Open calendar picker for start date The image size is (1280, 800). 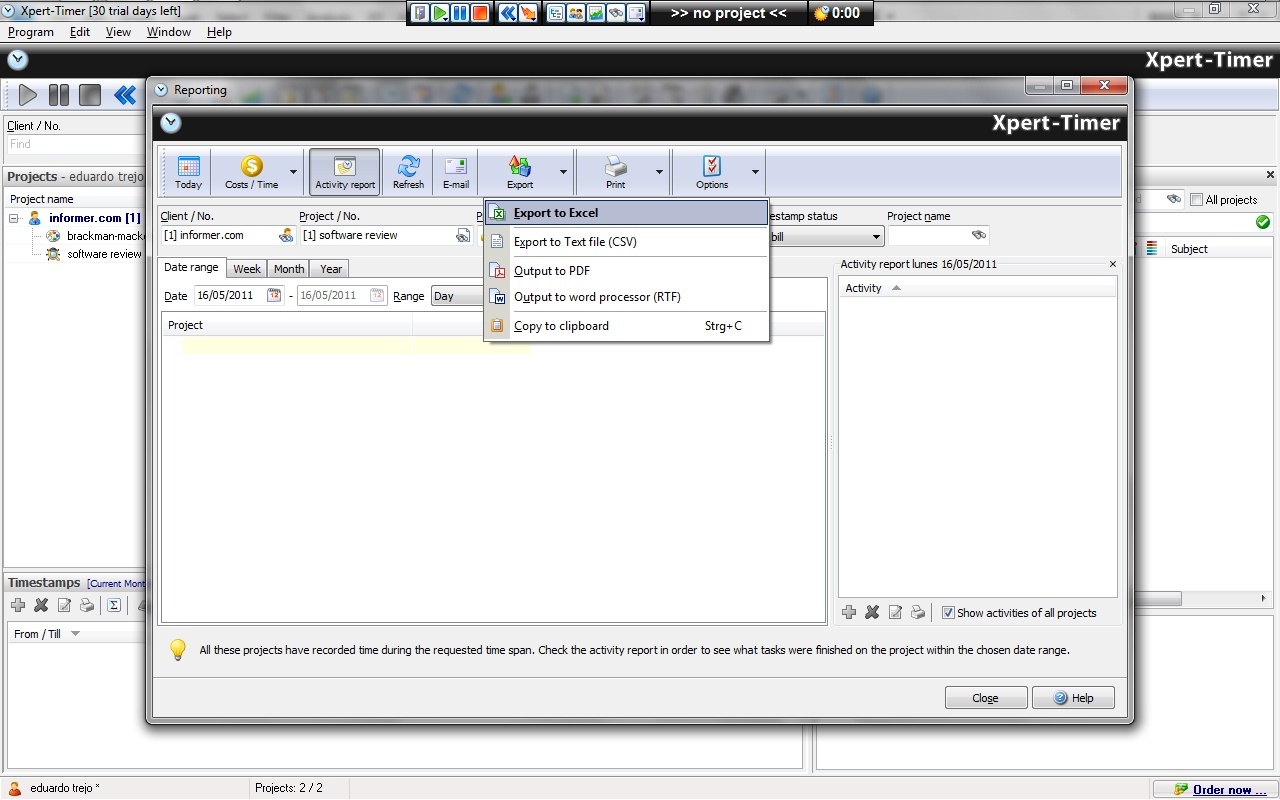pos(274,295)
